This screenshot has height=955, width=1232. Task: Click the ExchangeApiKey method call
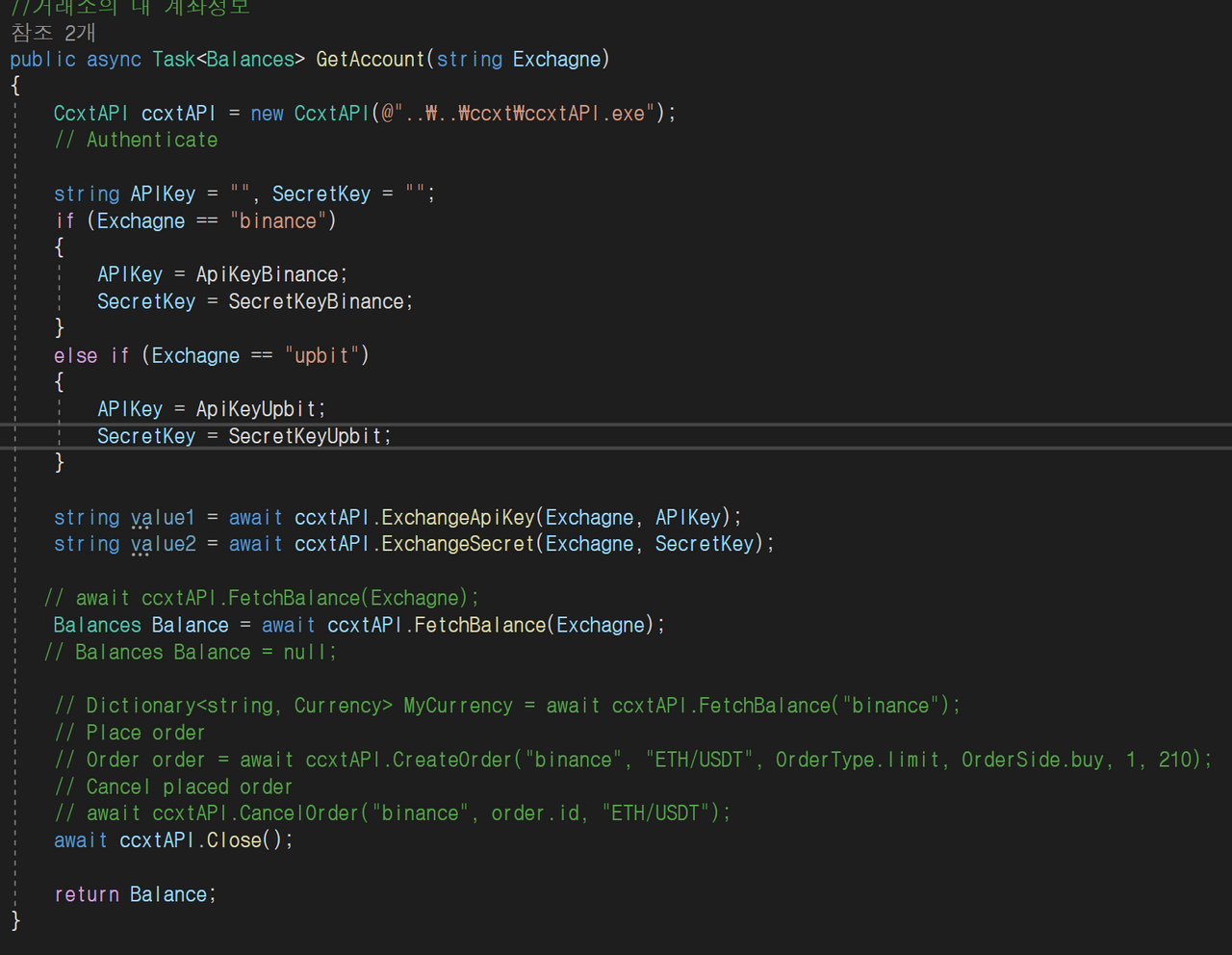tap(458, 518)
